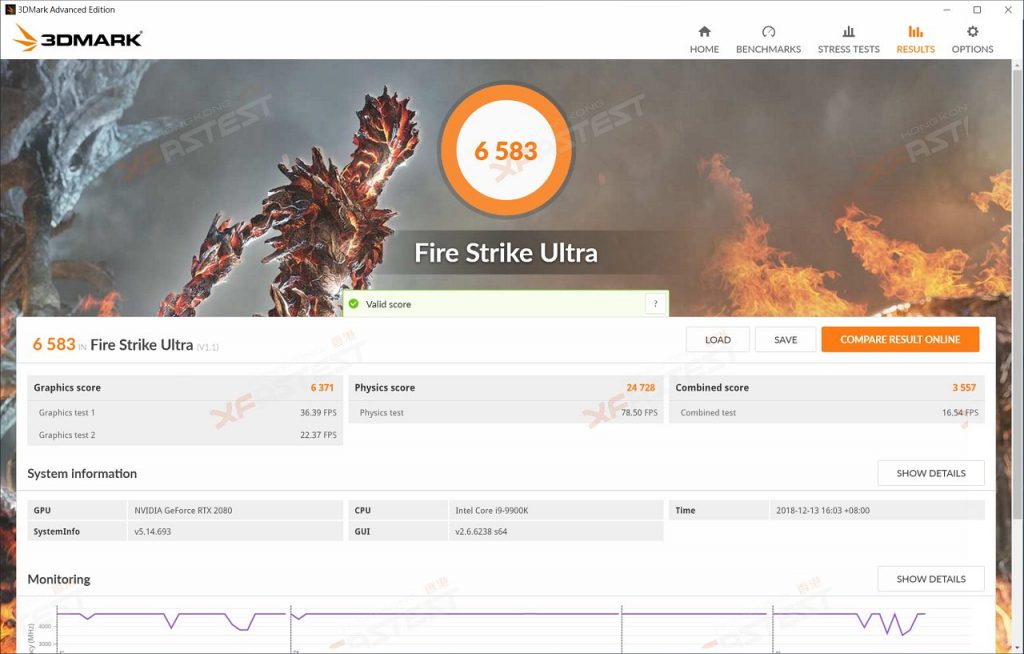Click the LOAD button
The image size is (1024, 654).
[x=718, y=340]
